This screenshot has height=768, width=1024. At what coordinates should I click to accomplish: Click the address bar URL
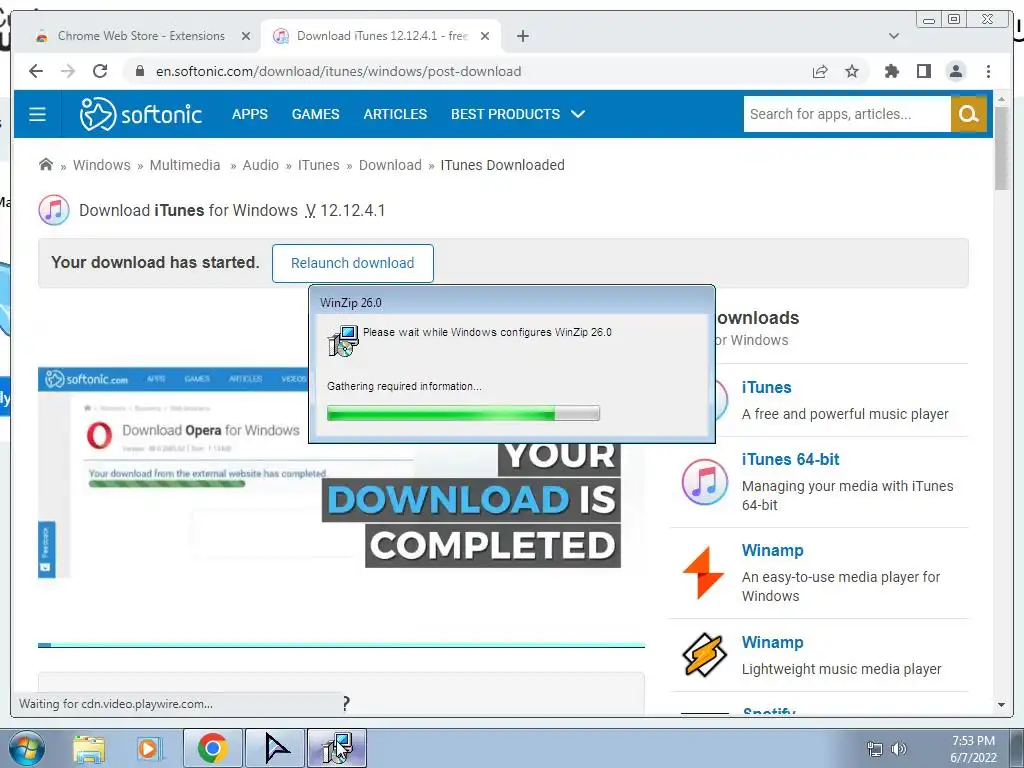pos(338,71)
